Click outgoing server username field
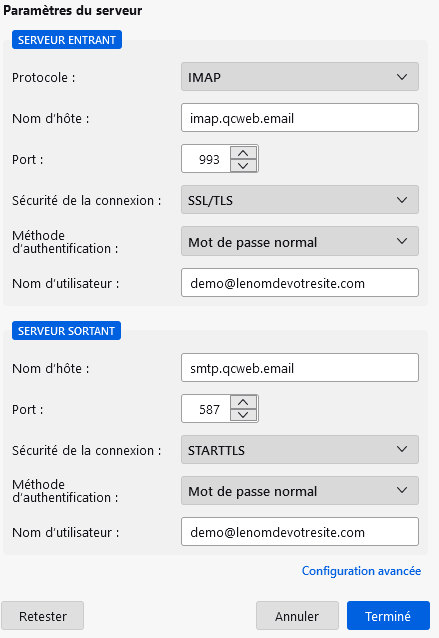439x638 pixels. click(x=300, y=532)
